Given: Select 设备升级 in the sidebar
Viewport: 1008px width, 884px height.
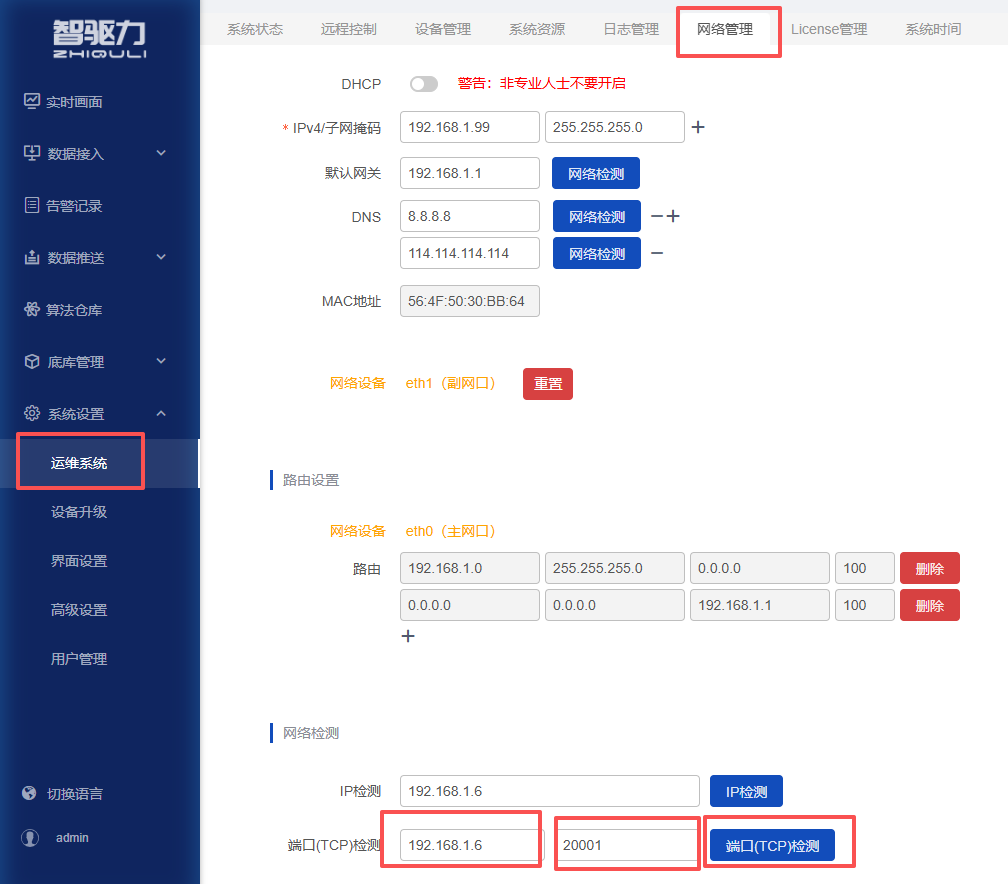Looking at the screenshot, I should (x=79, y=512).
